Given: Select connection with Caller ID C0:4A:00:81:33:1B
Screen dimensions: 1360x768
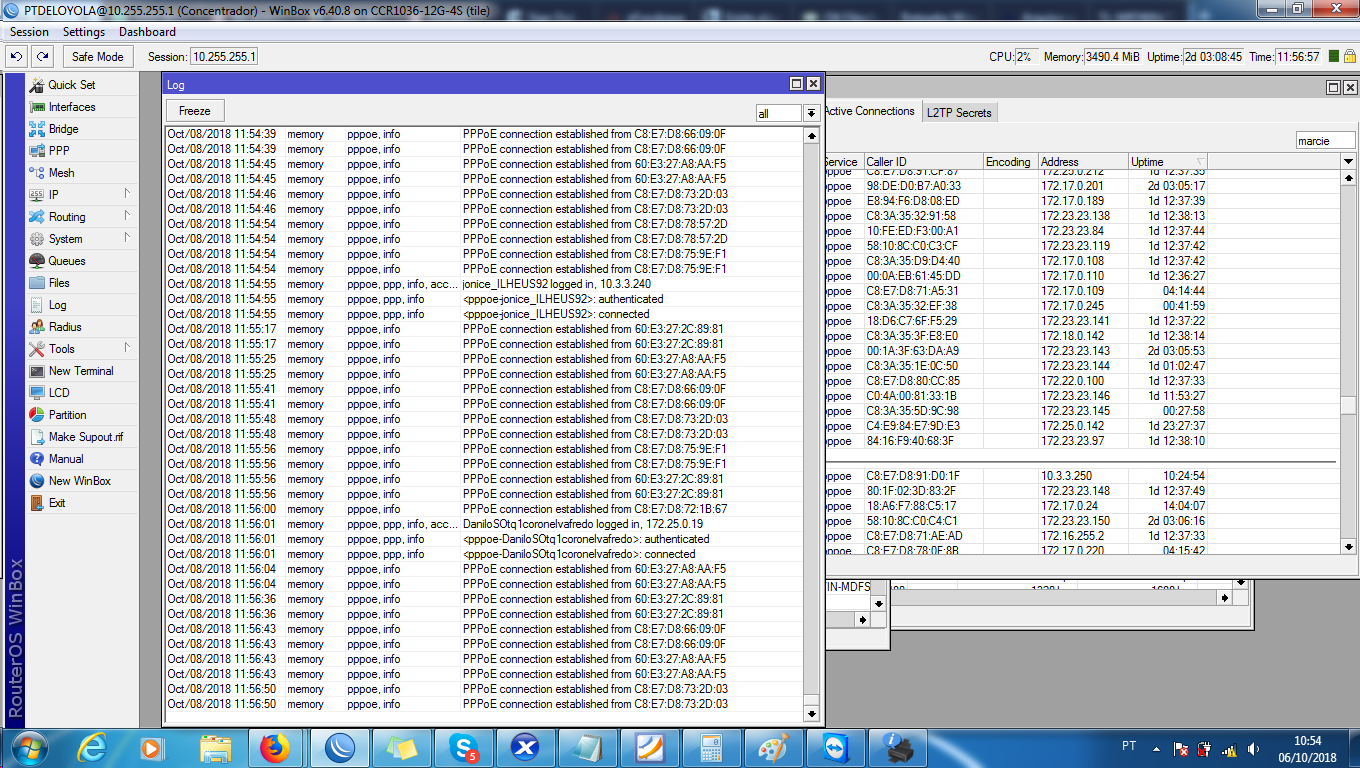Looking at the screenshot, I should 1082,396.
